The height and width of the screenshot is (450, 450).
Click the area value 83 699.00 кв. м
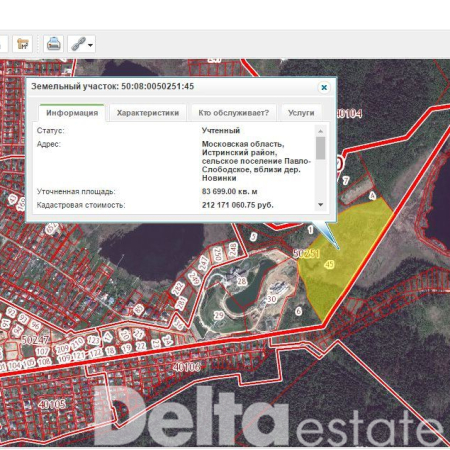[x=229, y=192]
